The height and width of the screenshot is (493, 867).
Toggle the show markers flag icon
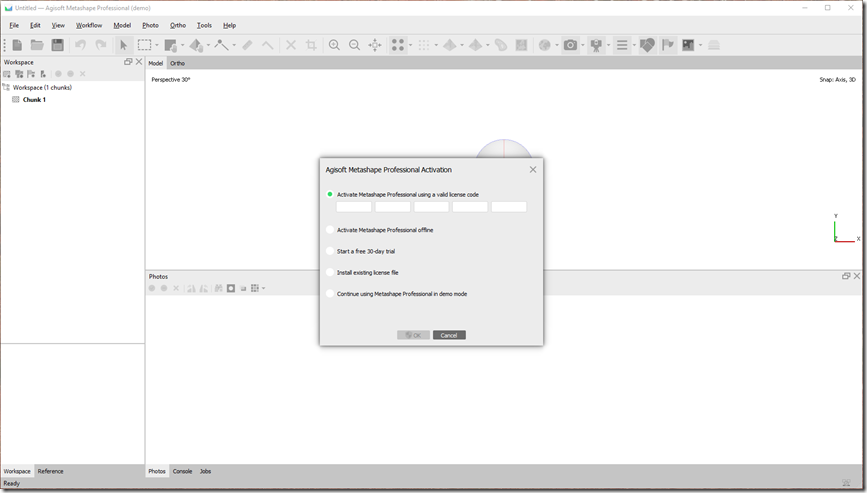[668, 45]
